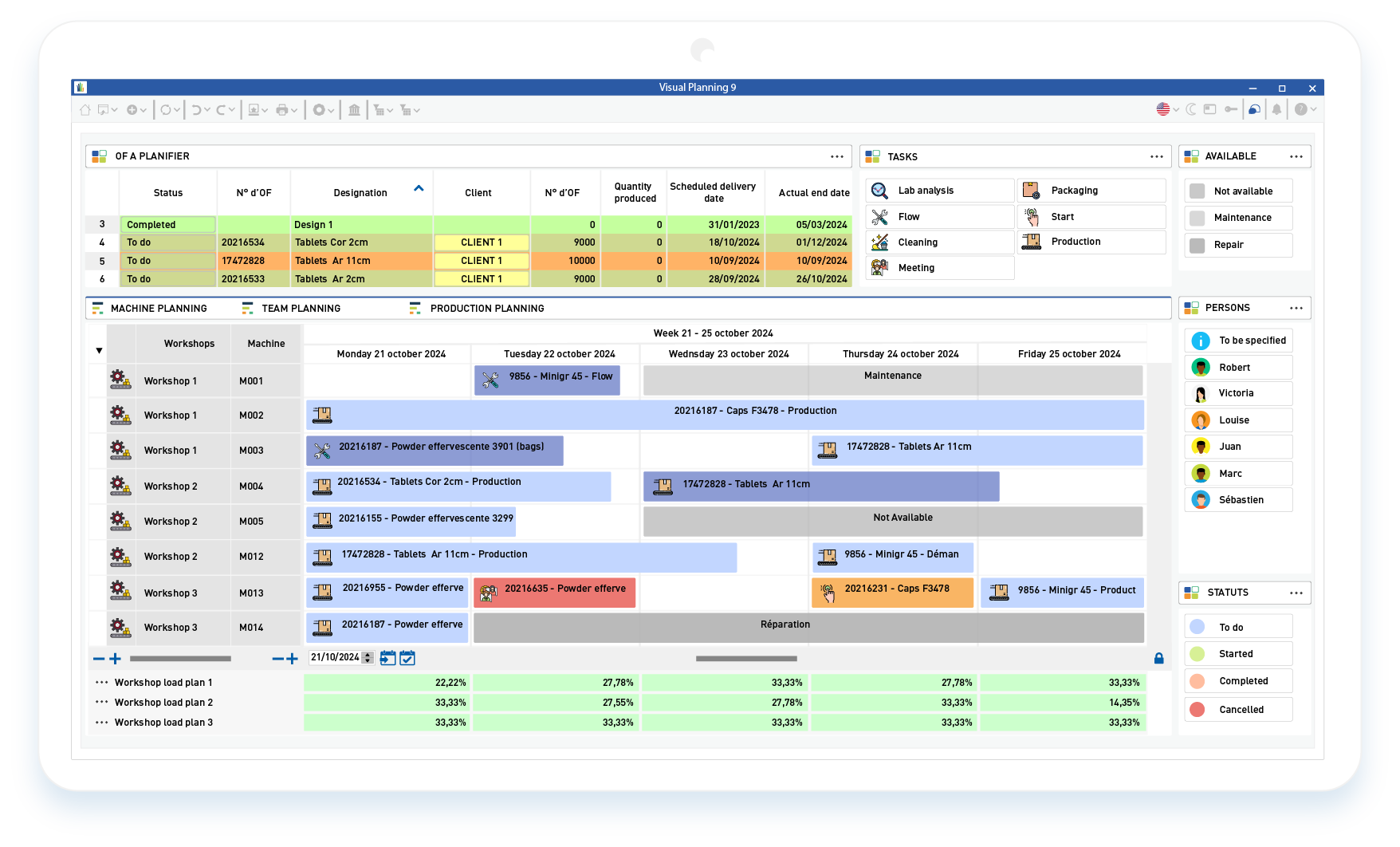The image size is (1400, 847).
Task: Open the favorites image toolbar dropdown
Action: pyautogui.click(x=258, y=110)
